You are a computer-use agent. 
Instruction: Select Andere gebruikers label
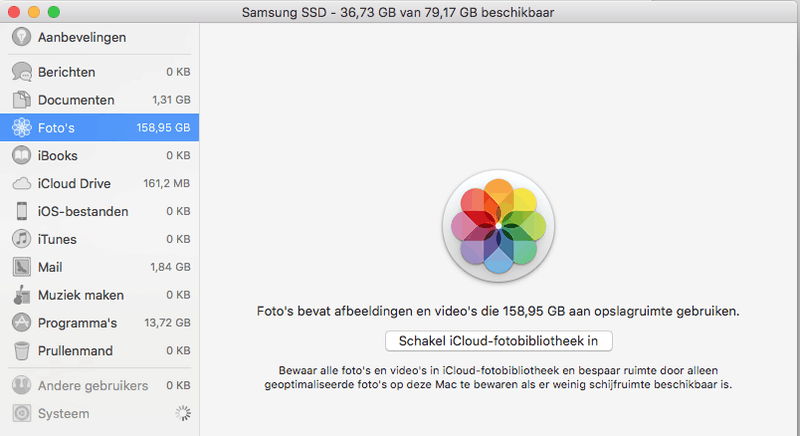click(x=93, y=386)
